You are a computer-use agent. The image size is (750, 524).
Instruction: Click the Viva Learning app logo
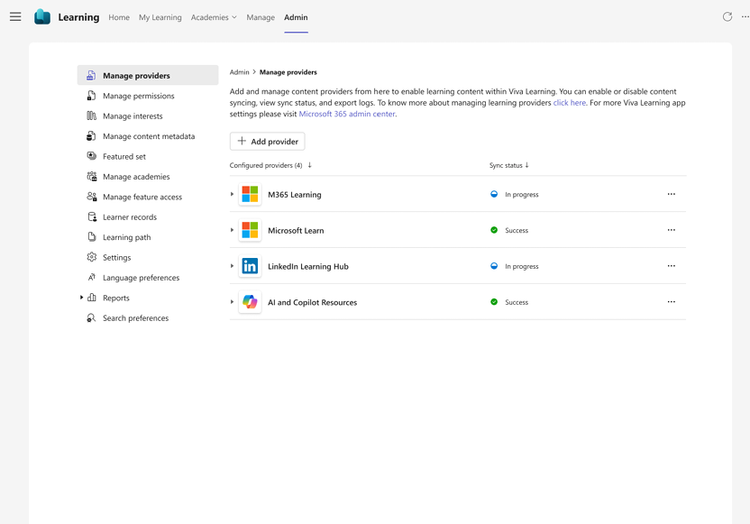point(42,17)
